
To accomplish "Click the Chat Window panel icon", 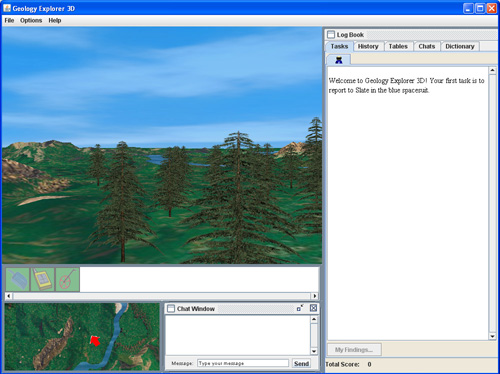I will [x=171, y=309].
